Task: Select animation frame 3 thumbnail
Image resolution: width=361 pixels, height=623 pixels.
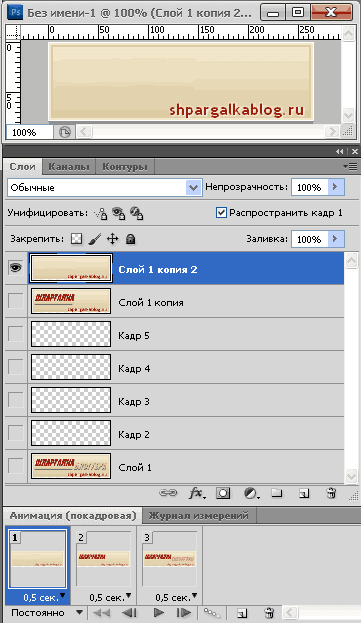Action: [170, 559]
